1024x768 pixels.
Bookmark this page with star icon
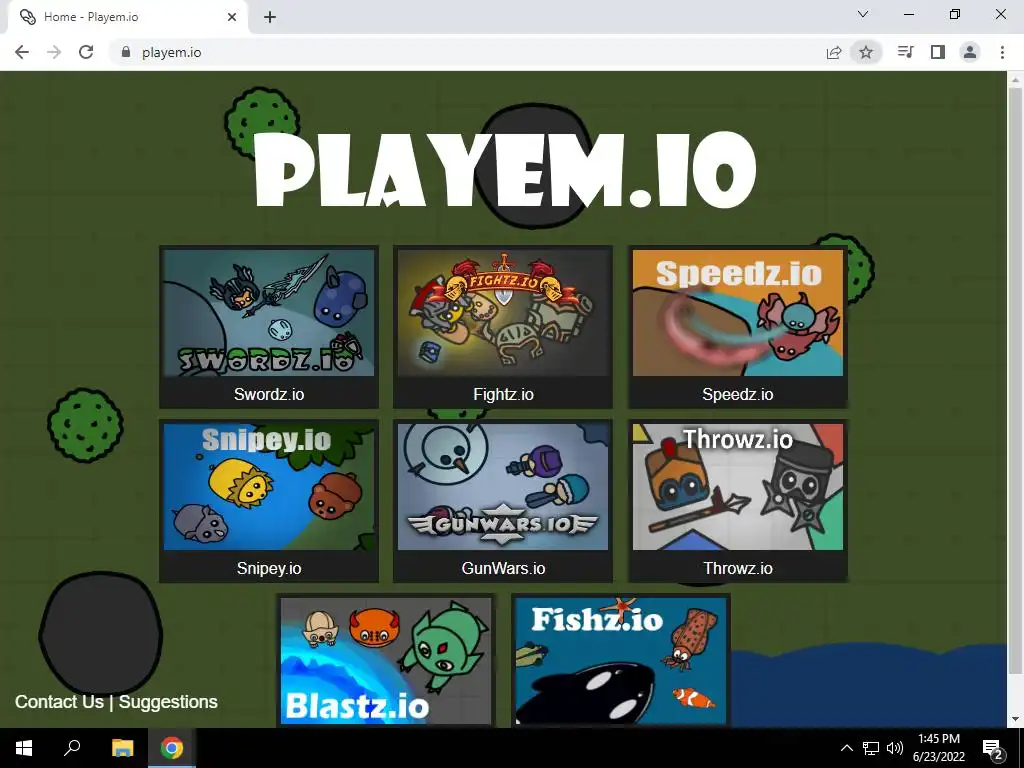(866, 52)
